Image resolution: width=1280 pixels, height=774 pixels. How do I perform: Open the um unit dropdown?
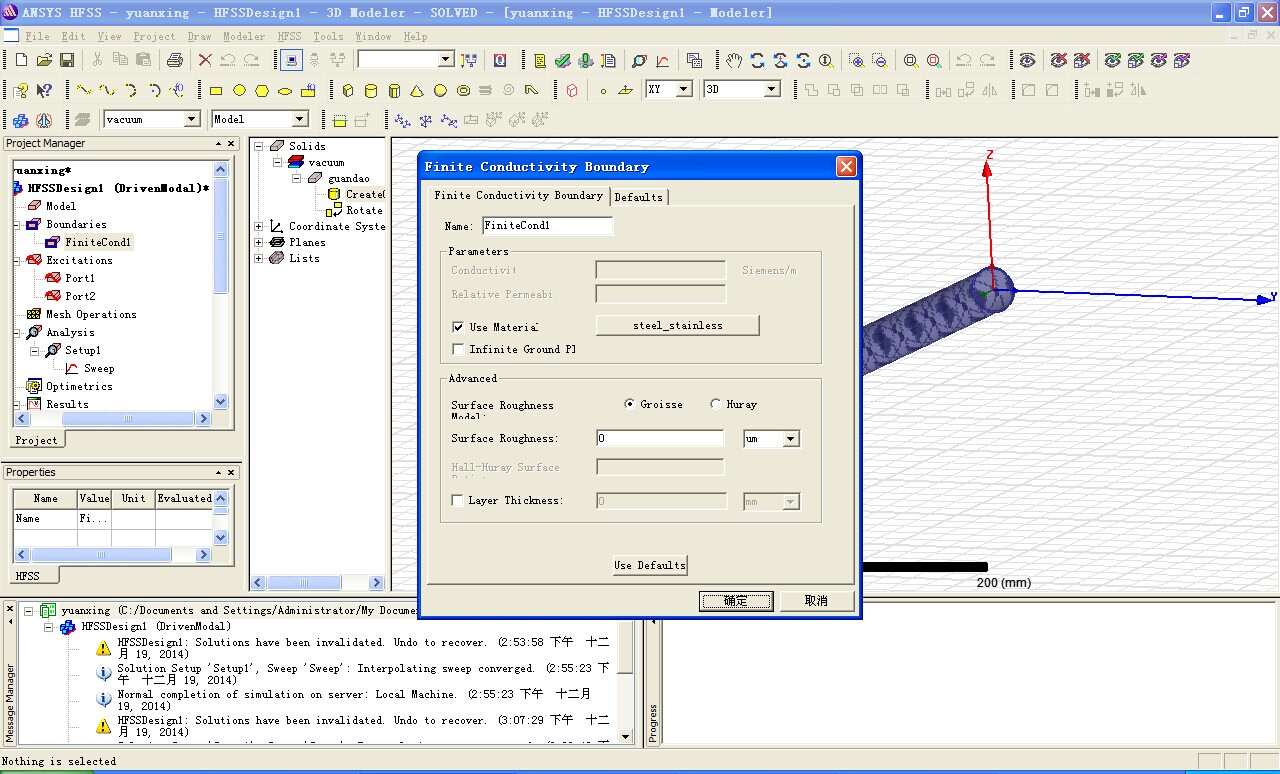coord(791,439)
